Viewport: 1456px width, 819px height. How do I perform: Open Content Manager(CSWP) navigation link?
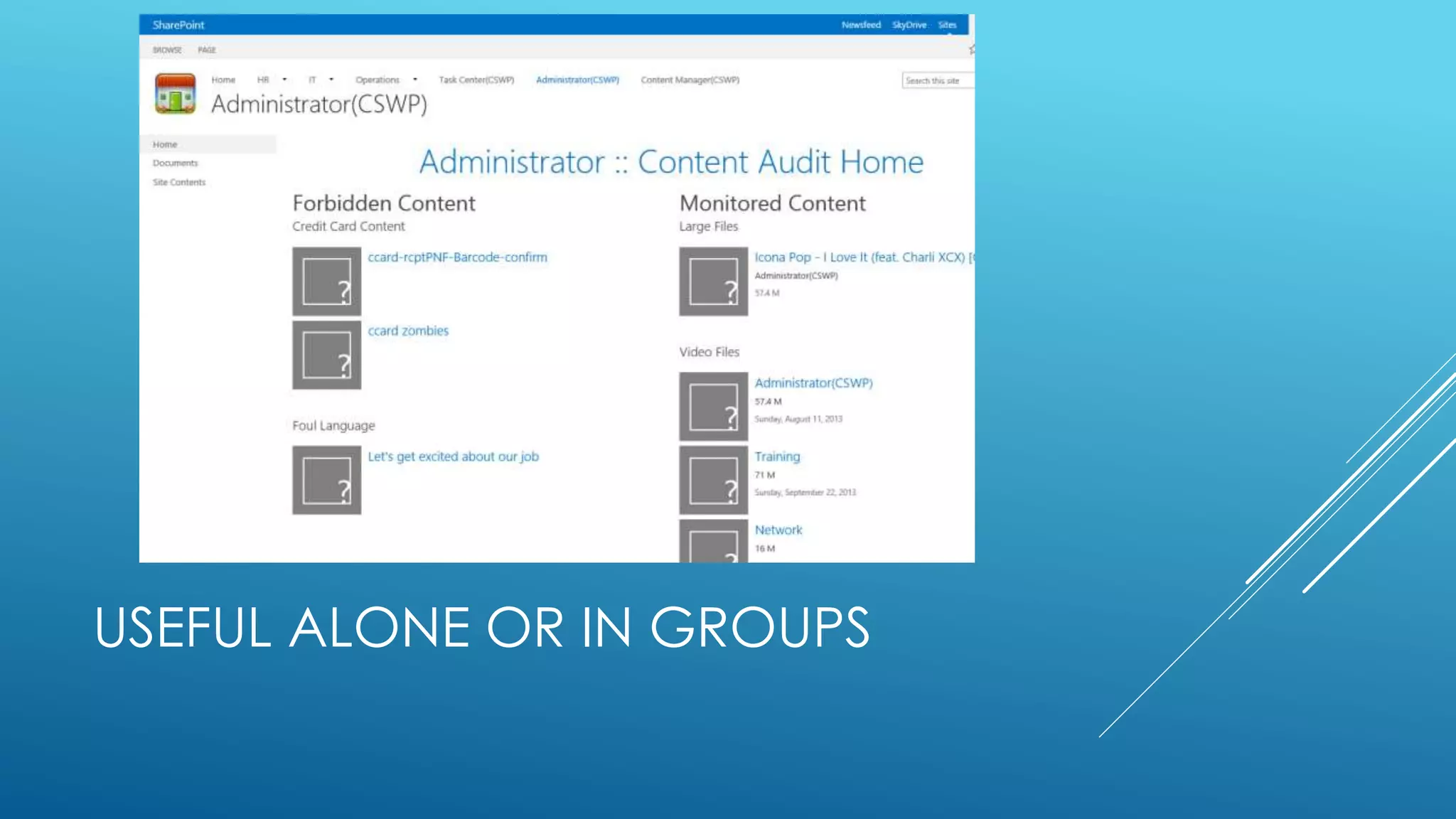(690, 80)
